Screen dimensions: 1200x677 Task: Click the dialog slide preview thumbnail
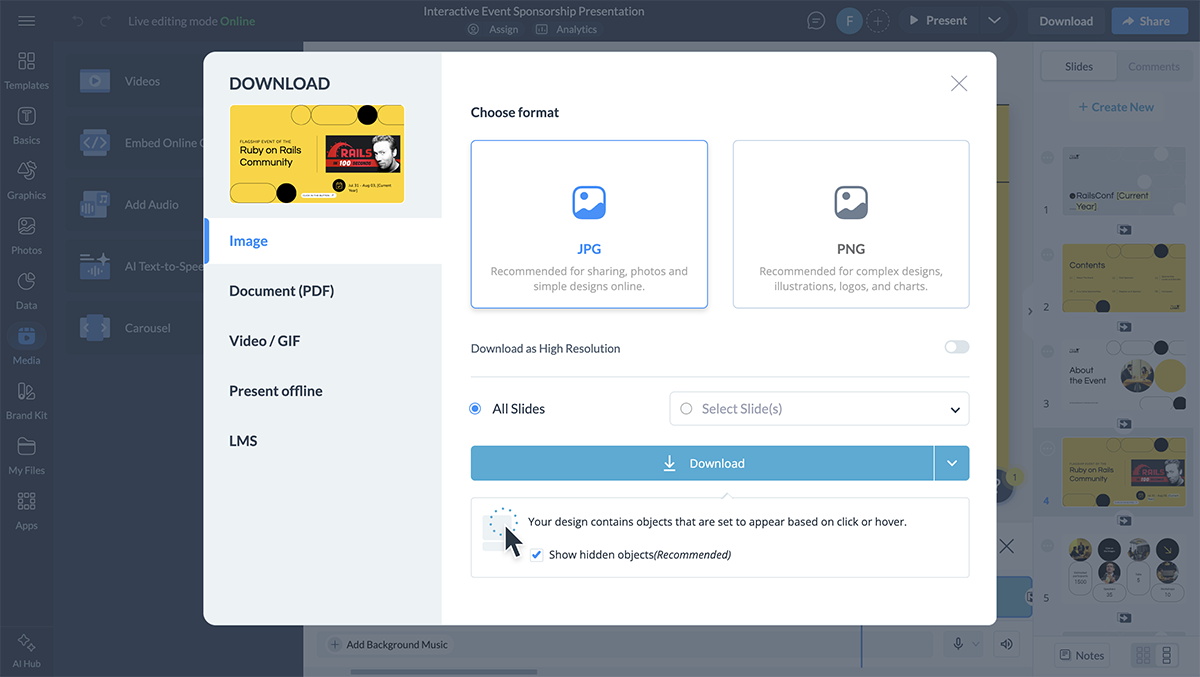click(x=317, y=154)
